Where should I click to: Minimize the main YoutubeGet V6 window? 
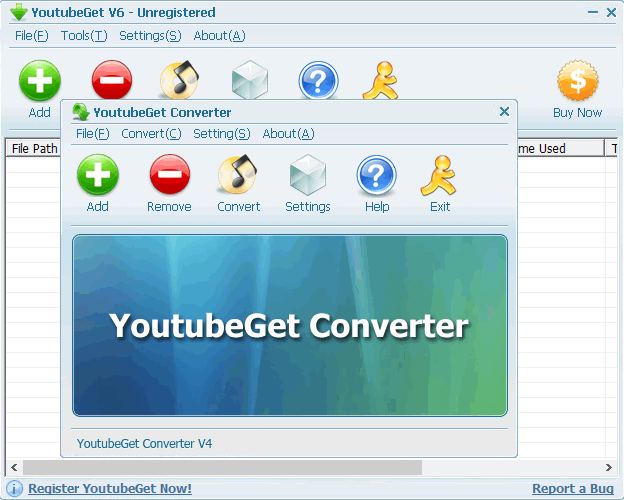[x=593, y=12]
